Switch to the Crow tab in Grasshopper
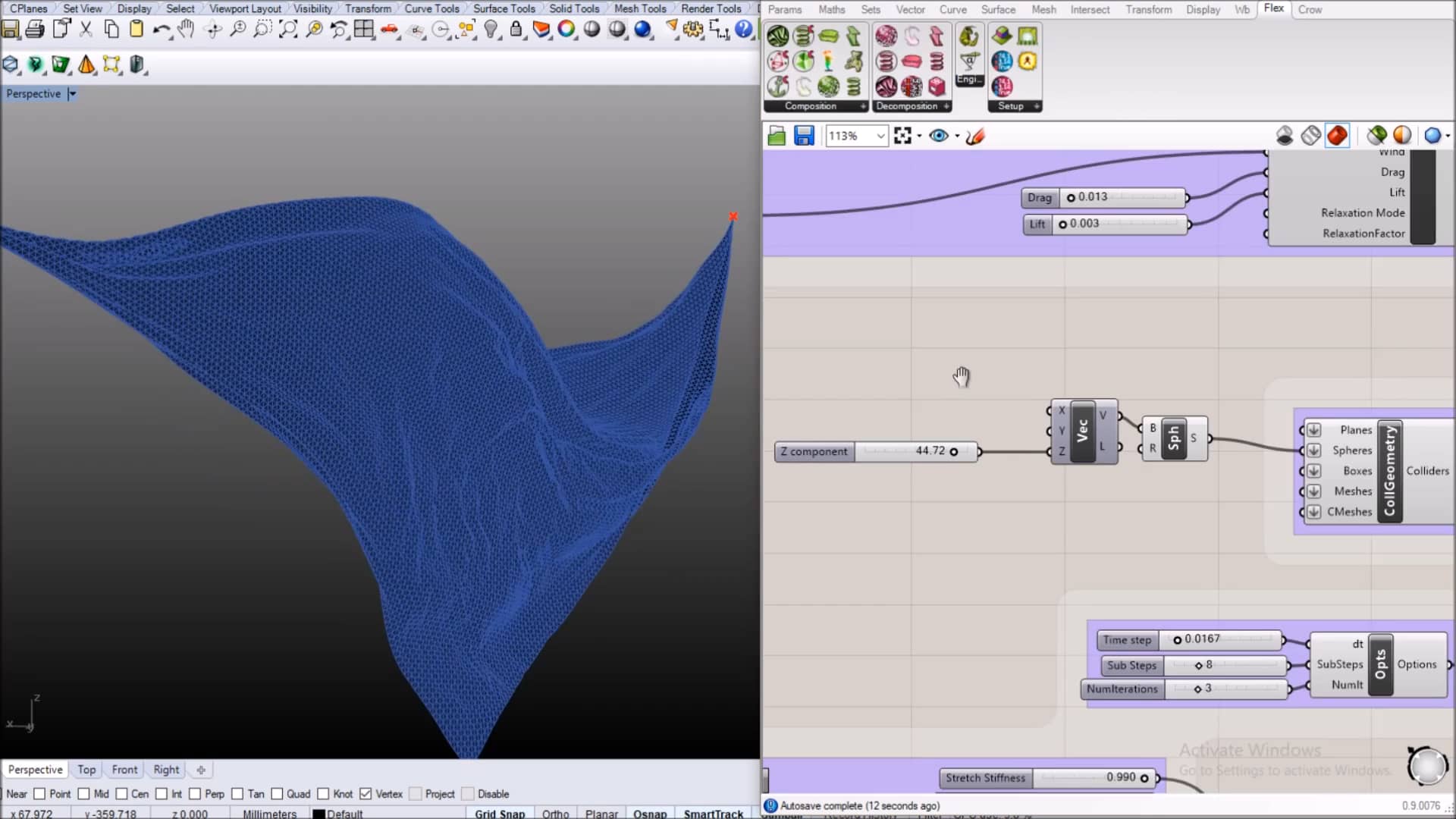The image size is (1456, 819). point(1310,9)
